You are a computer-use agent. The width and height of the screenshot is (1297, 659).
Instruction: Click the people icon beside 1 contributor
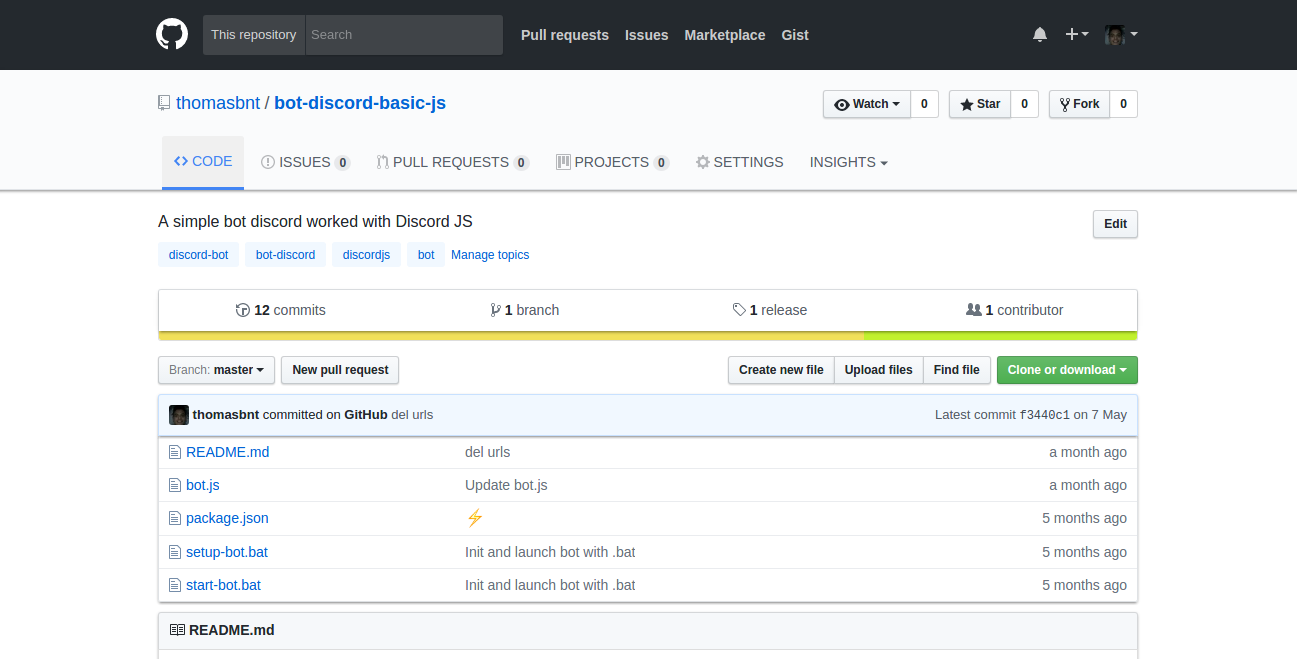point(974,310)
